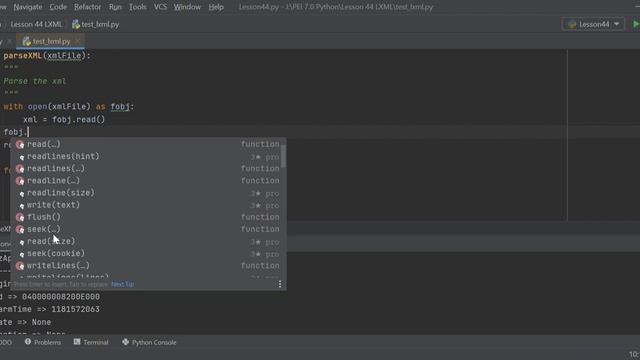Click the small icon beside write(text)
This screenshot has width=640, height=360.
(x=22, y=206)
